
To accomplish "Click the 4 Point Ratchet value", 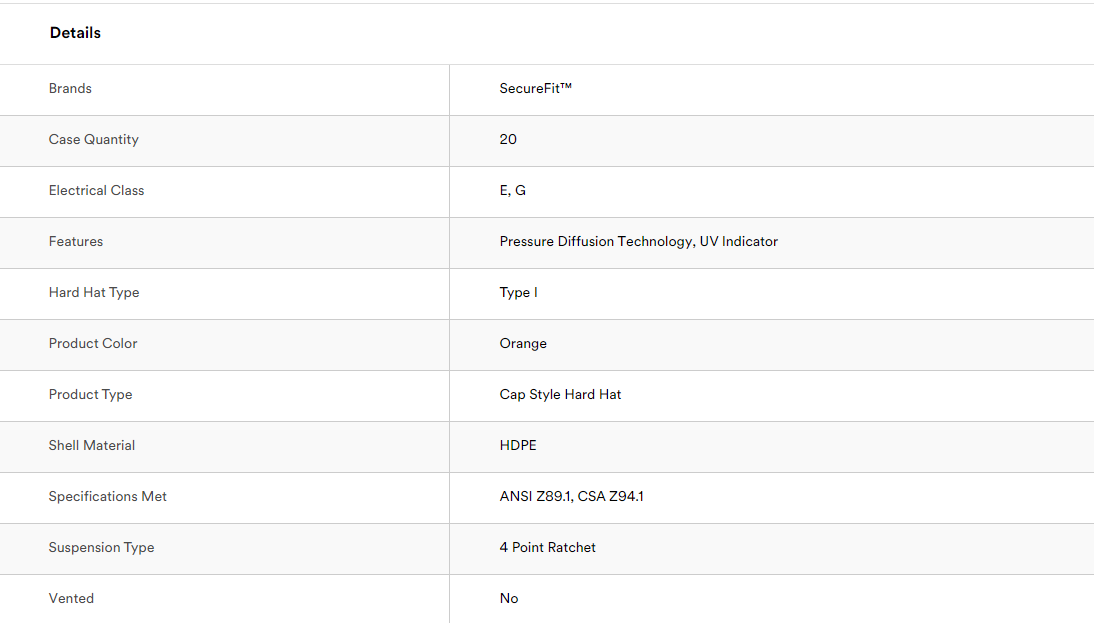I will (x=548, y=547).
